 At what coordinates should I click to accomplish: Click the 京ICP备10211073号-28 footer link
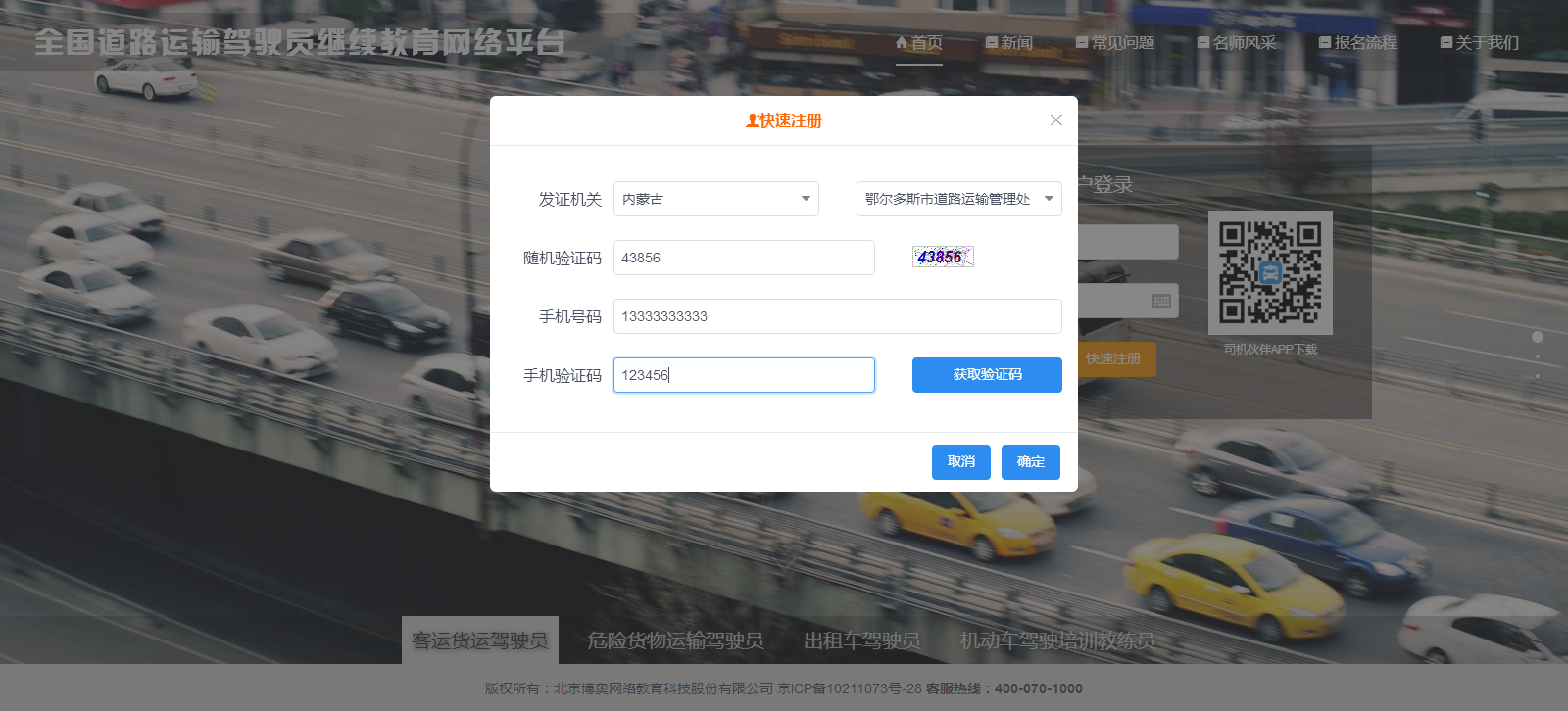[x=850, y=688]
